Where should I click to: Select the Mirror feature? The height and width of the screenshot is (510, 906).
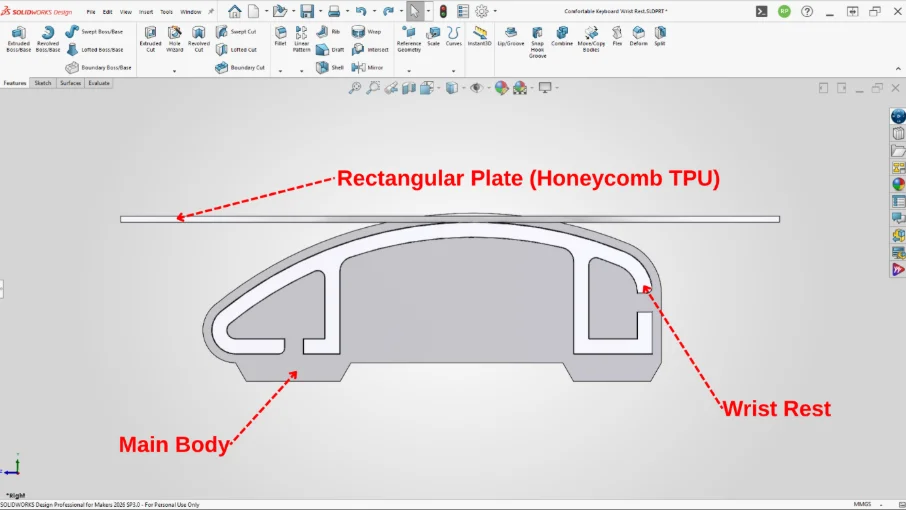(x=367, y=68)
